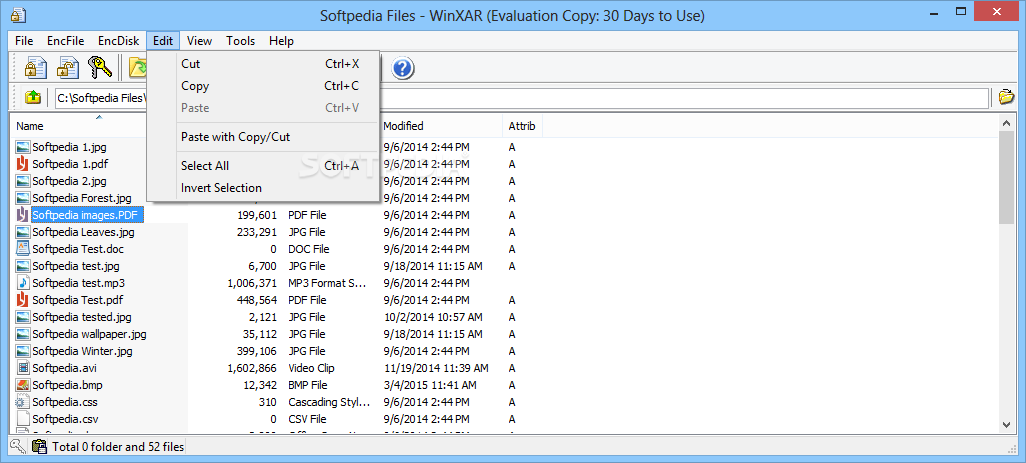Image resolution: width=1026 pixels, height=463 pixels.
Task: Open the Help menu
Action: pos(281,41)
